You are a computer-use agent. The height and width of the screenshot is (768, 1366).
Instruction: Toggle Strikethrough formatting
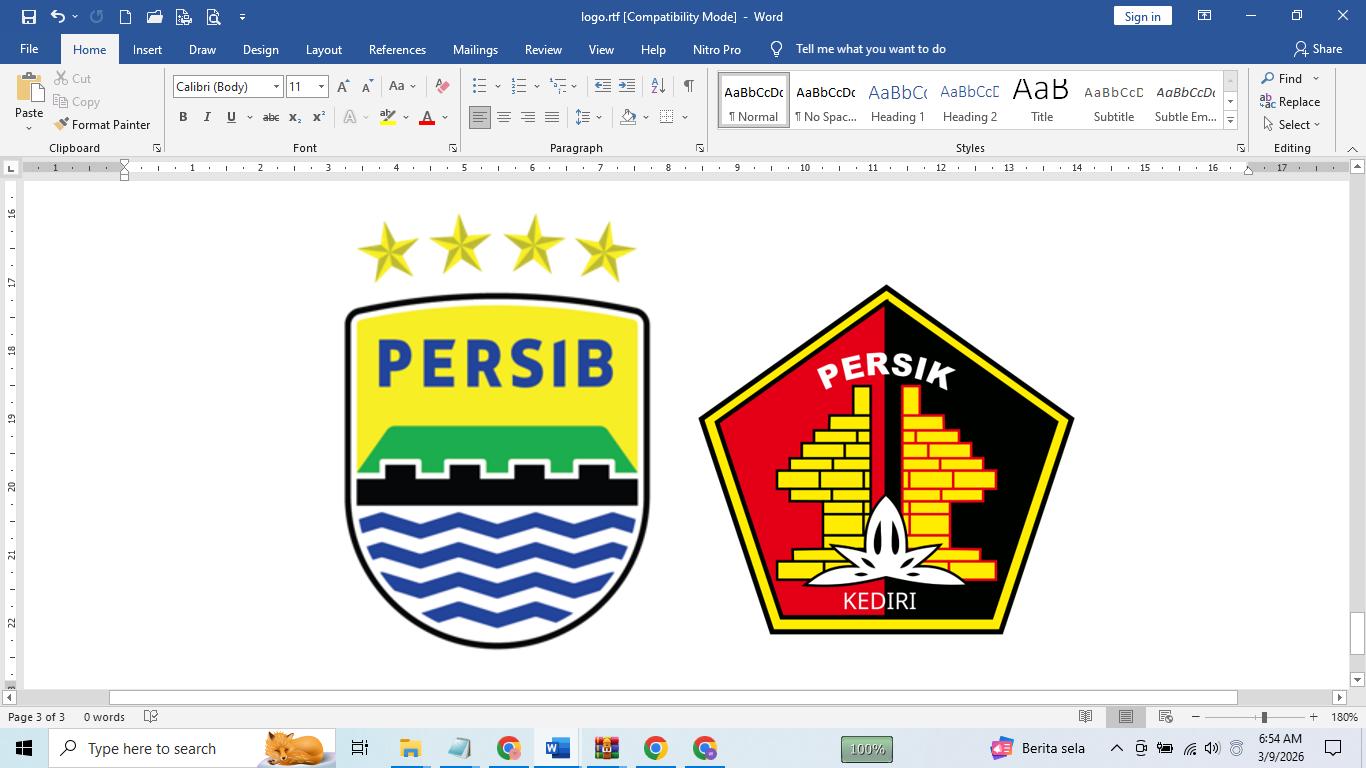click(271, 117)
